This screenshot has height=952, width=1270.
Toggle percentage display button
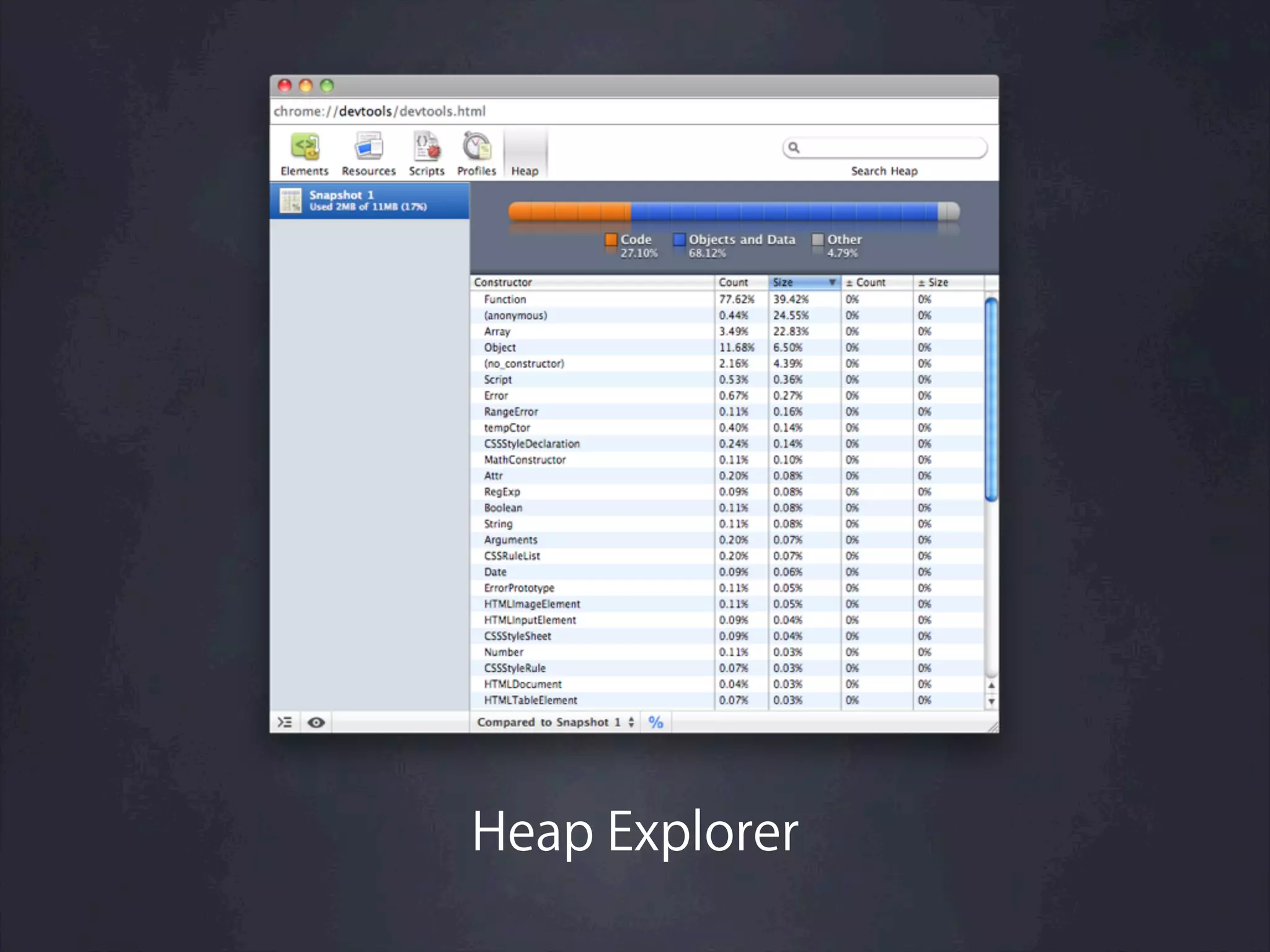tap(656, 722)
